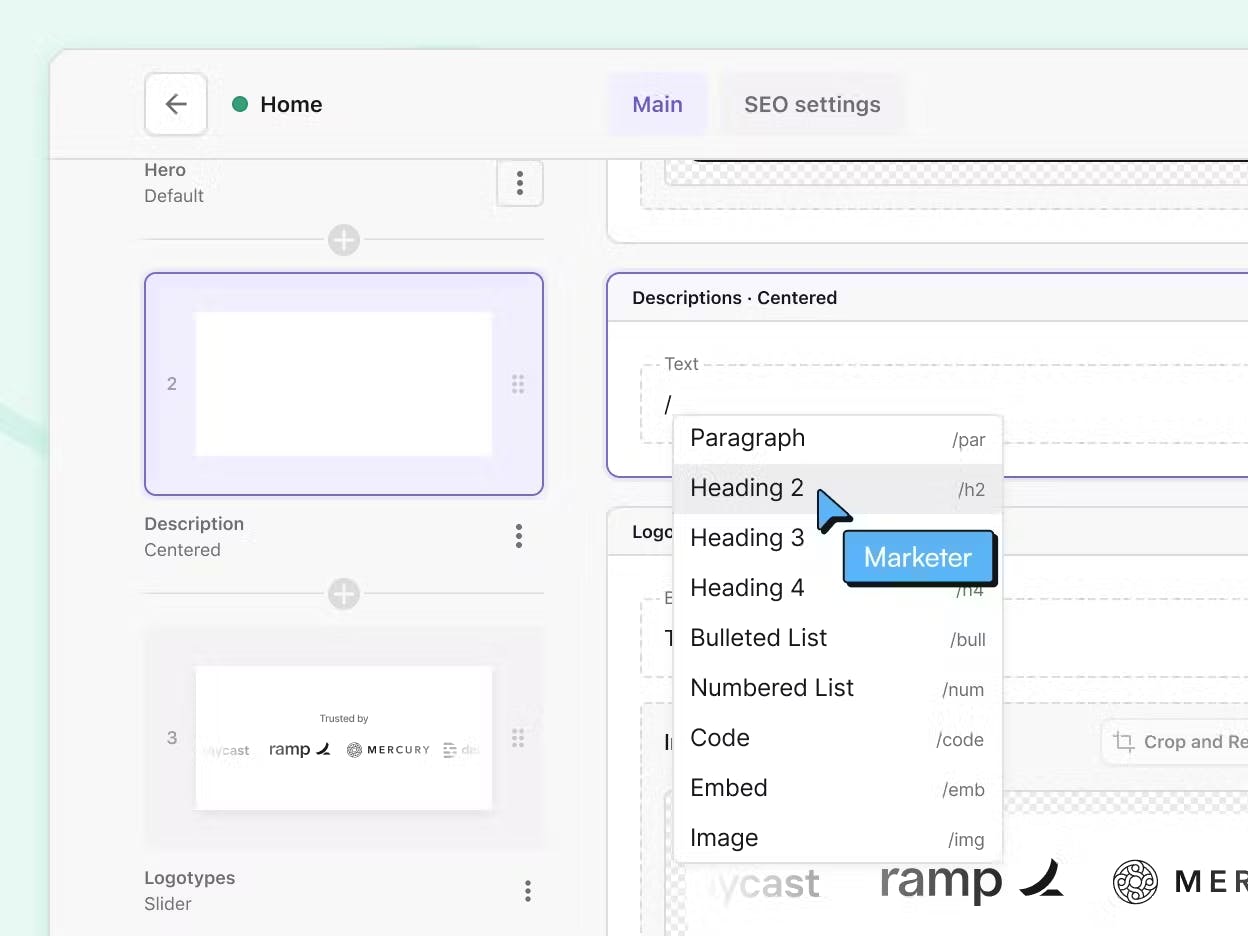Image resolution: width=1248 pixels, height=936 pixels.
Task: Click the drag handle on section 2
Action: point(518,384)
